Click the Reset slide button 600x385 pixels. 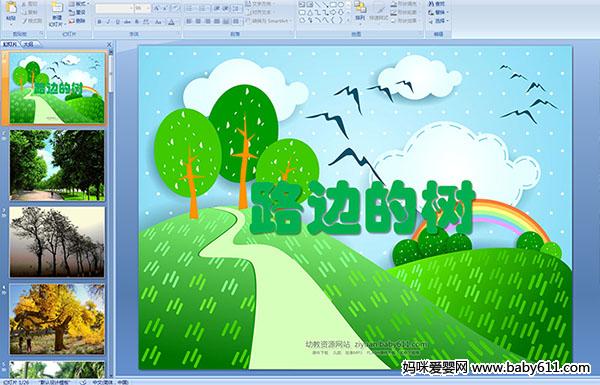click(77, 13)
